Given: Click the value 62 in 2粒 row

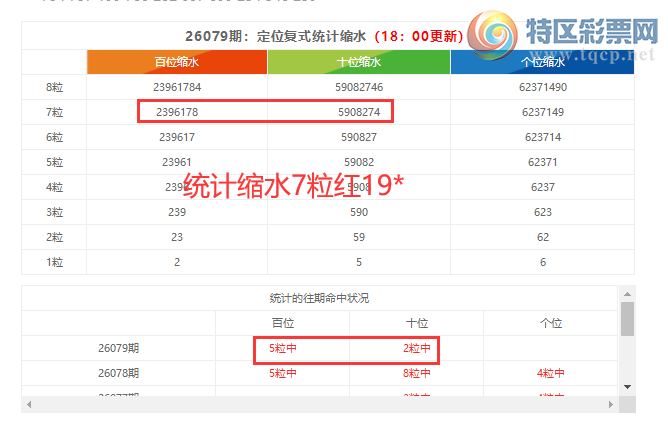Looking at the screenshot, I should (543, 237).
